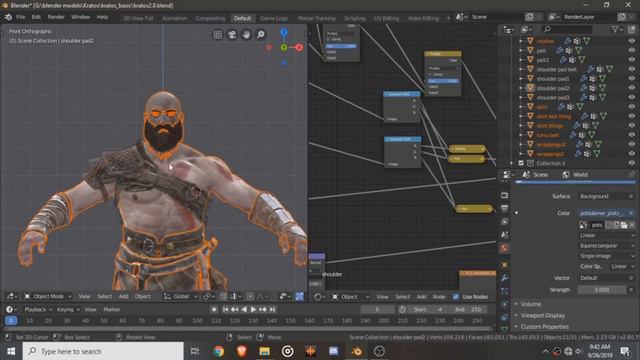Open the outliner display mode dropdown
The width and height of the screenshot is (640, 360).
526,29
